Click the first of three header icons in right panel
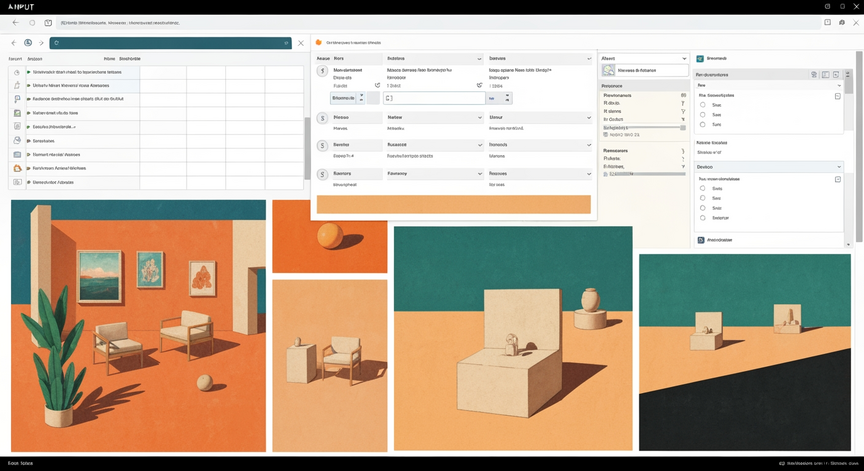864x471 pixels. 814,74
